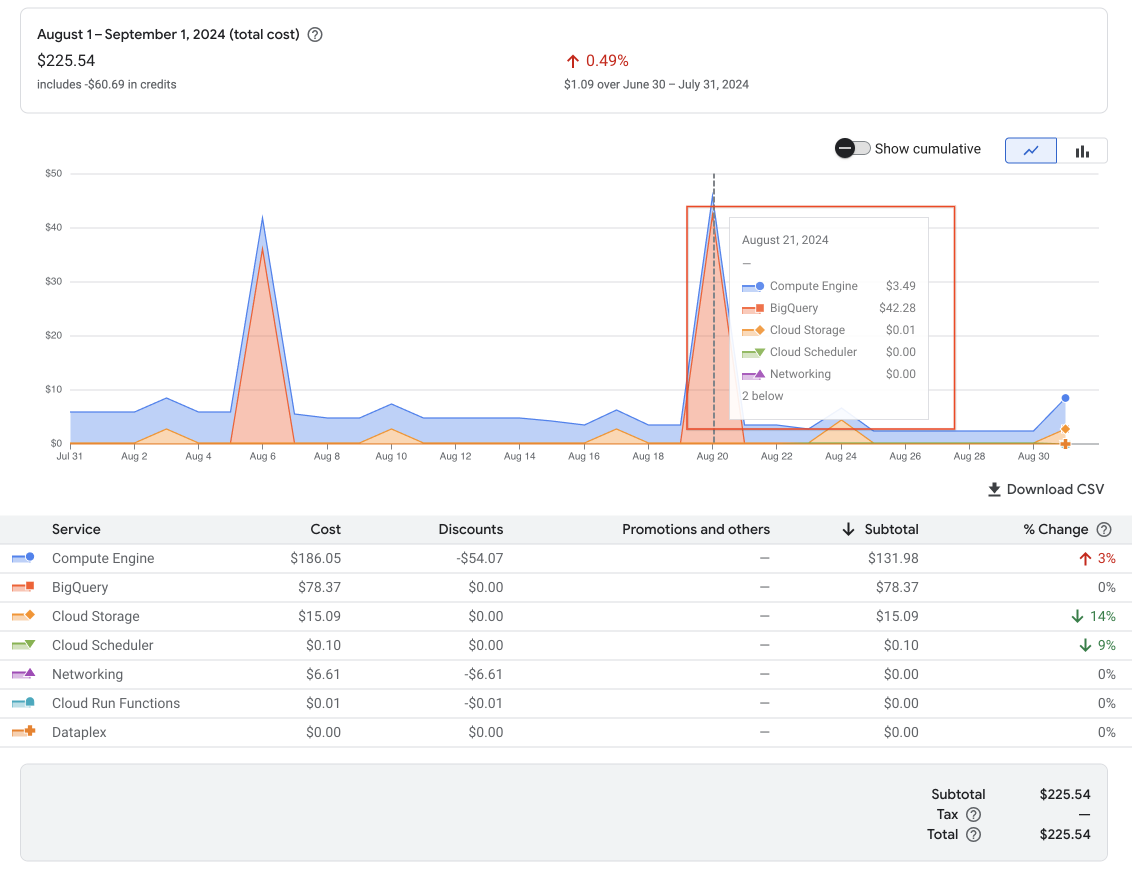Click the Cloud Storage service legend icon

23,616
